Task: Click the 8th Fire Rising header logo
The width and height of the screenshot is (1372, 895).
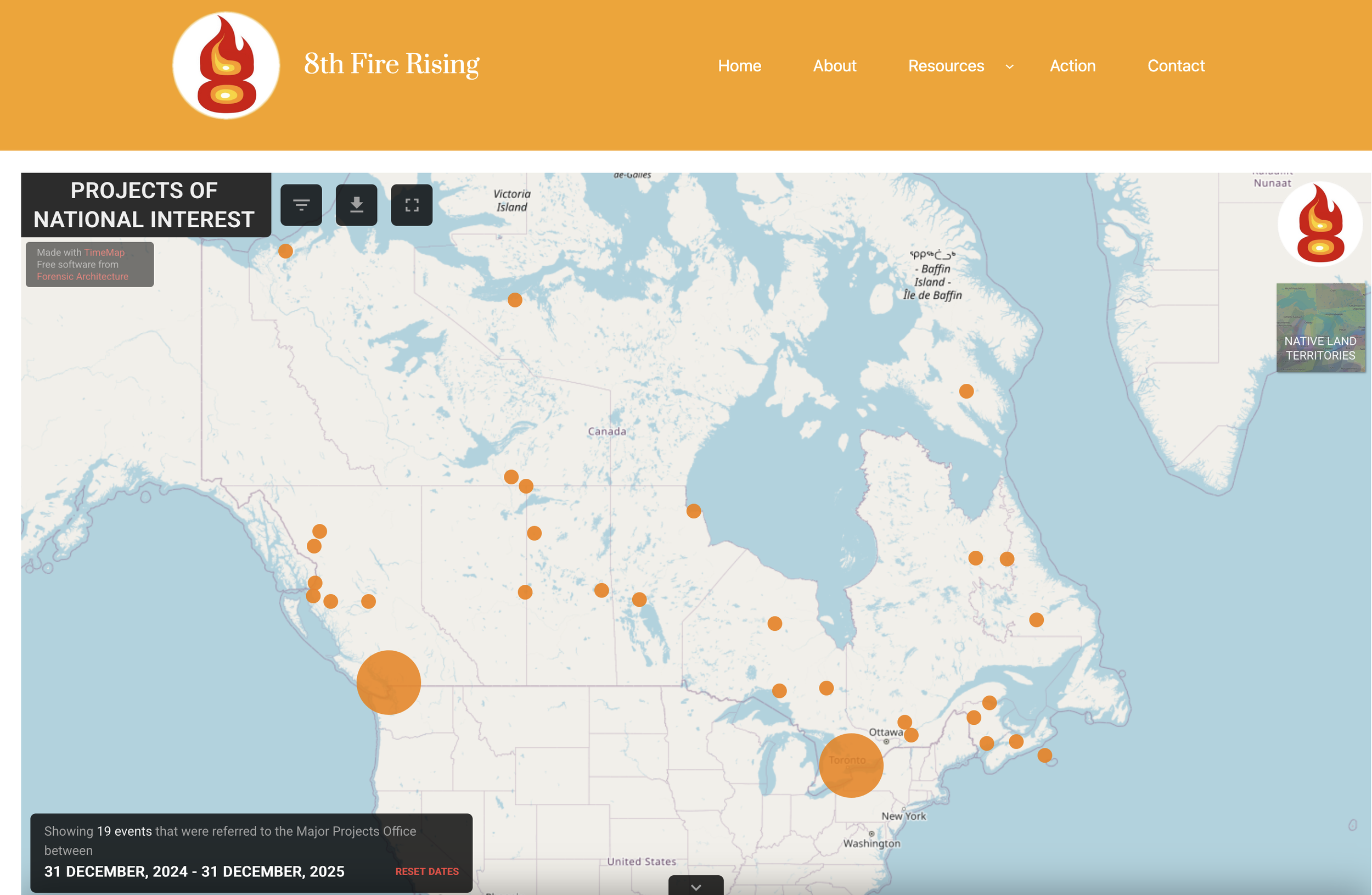Action: coord(227,66)
